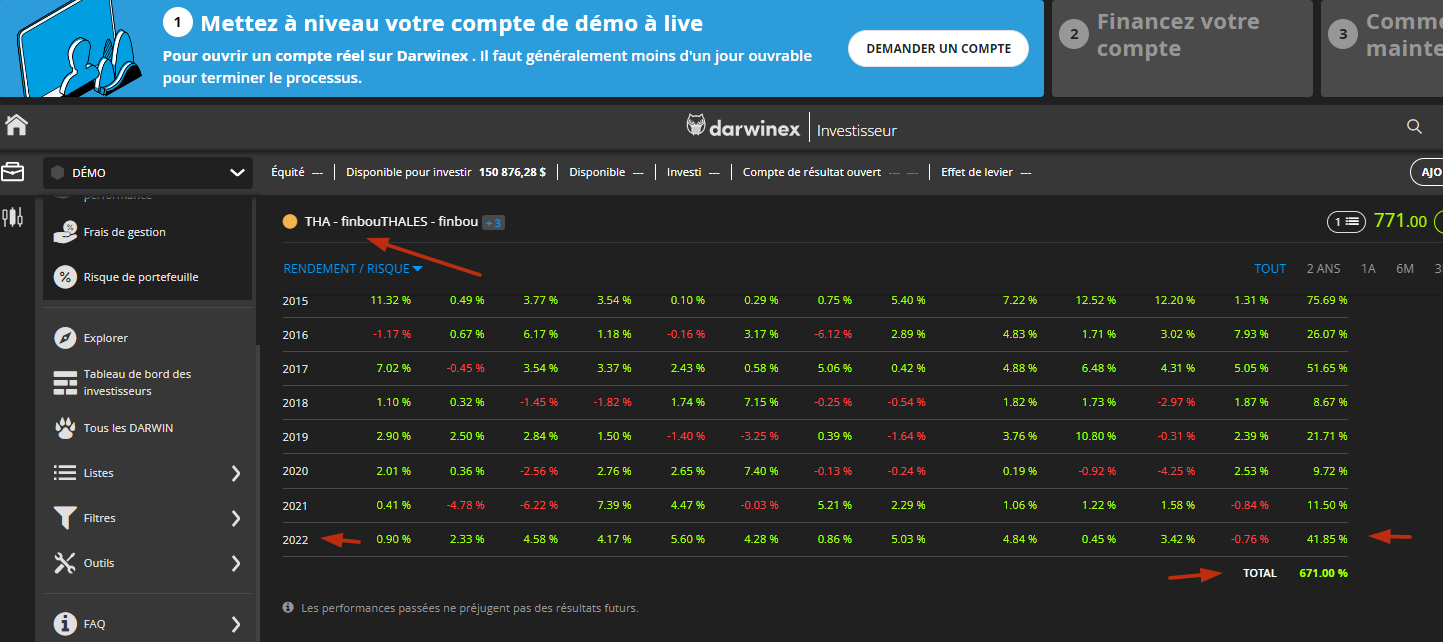Open step 2 Financez votre compte
This screenshot has height=642, width=1443.
click(x=1182, y=48)
